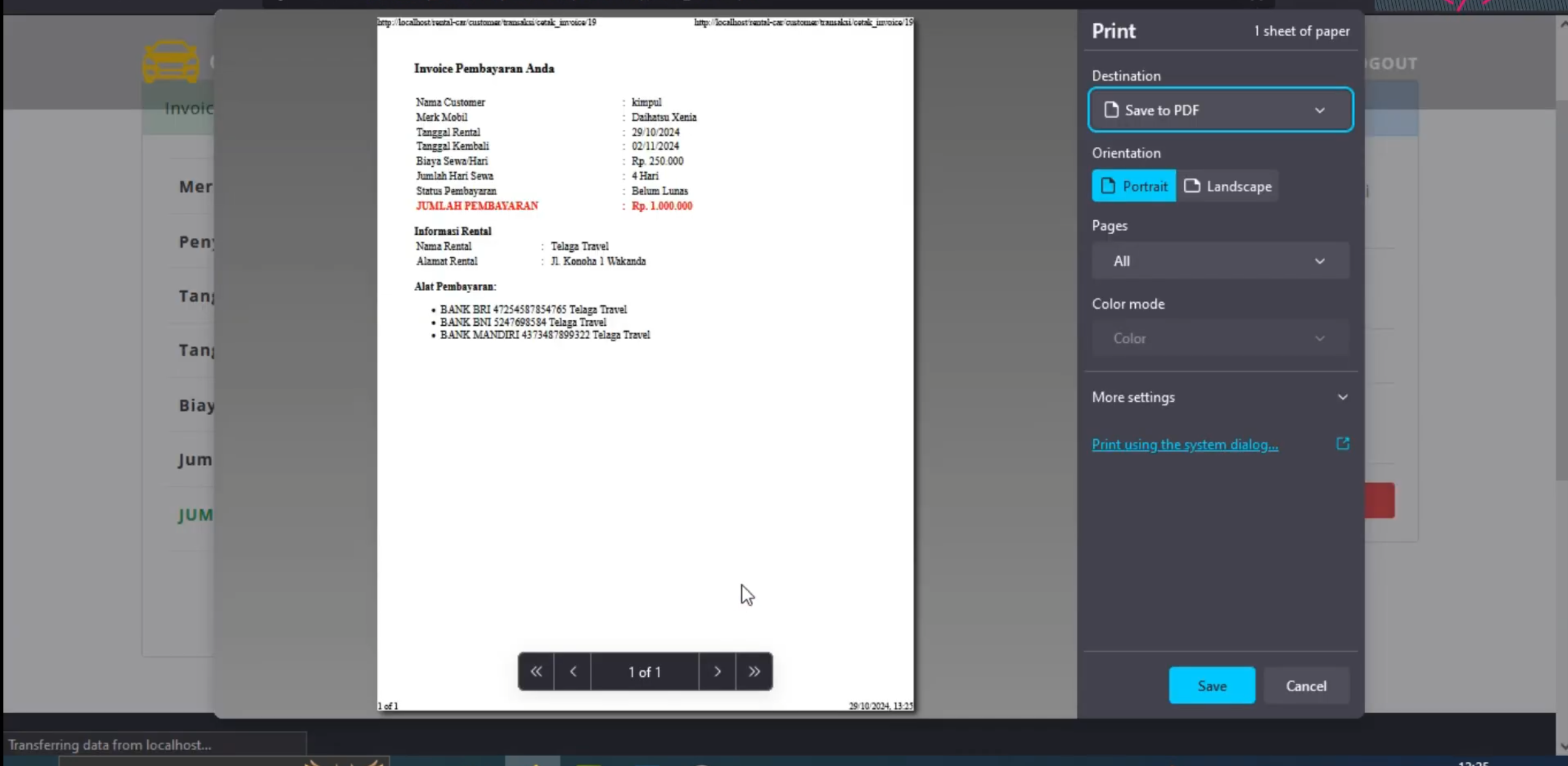Go to the first page of preview
Screen dimensions: 1568x766
coord(536,672)
